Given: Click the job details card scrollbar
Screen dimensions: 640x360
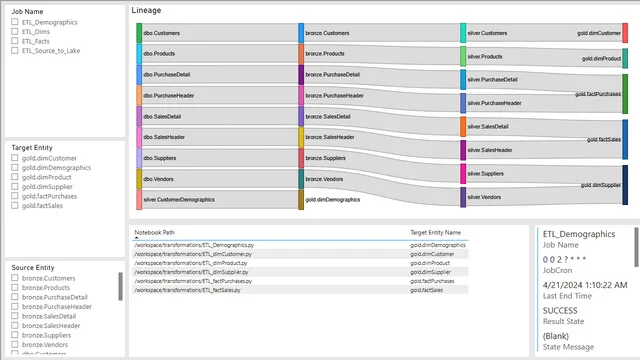Looking at the screenshot, I should point(637,247).
